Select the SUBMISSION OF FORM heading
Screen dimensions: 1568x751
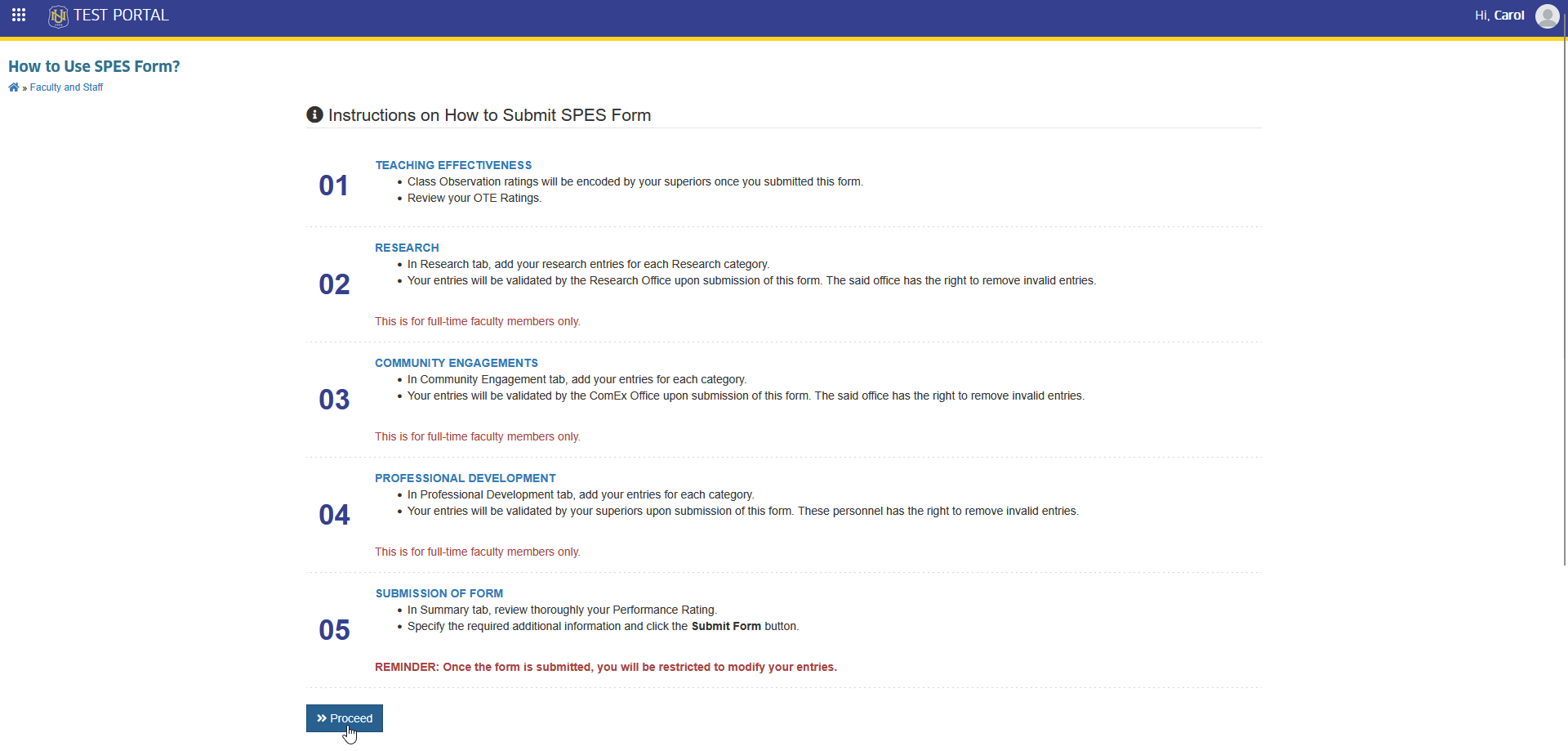point(439,593)
